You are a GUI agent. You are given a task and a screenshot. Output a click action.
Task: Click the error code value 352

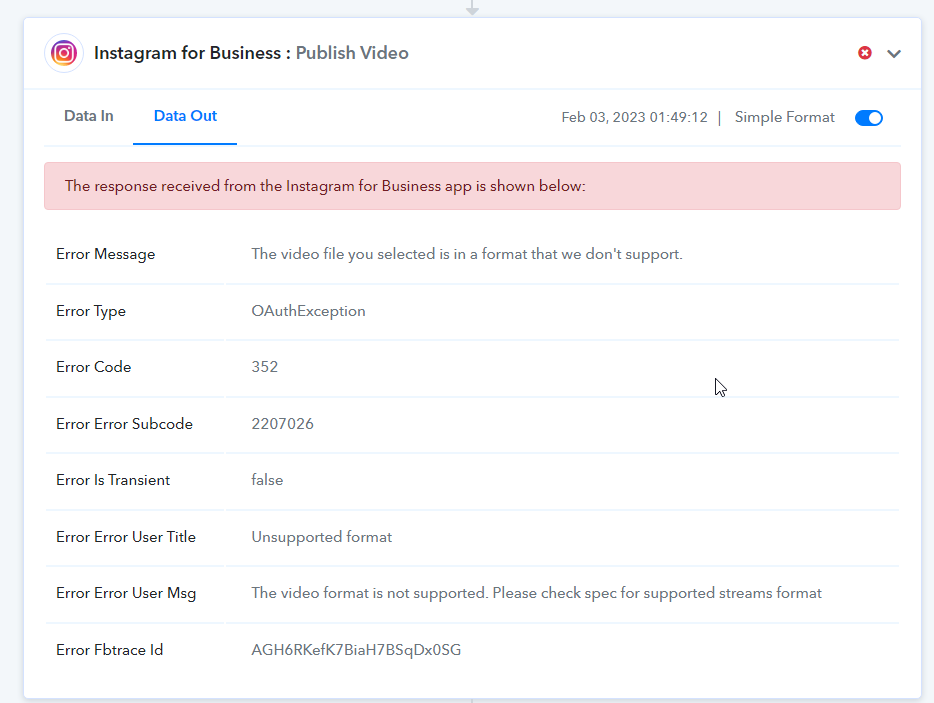(264, 367)
